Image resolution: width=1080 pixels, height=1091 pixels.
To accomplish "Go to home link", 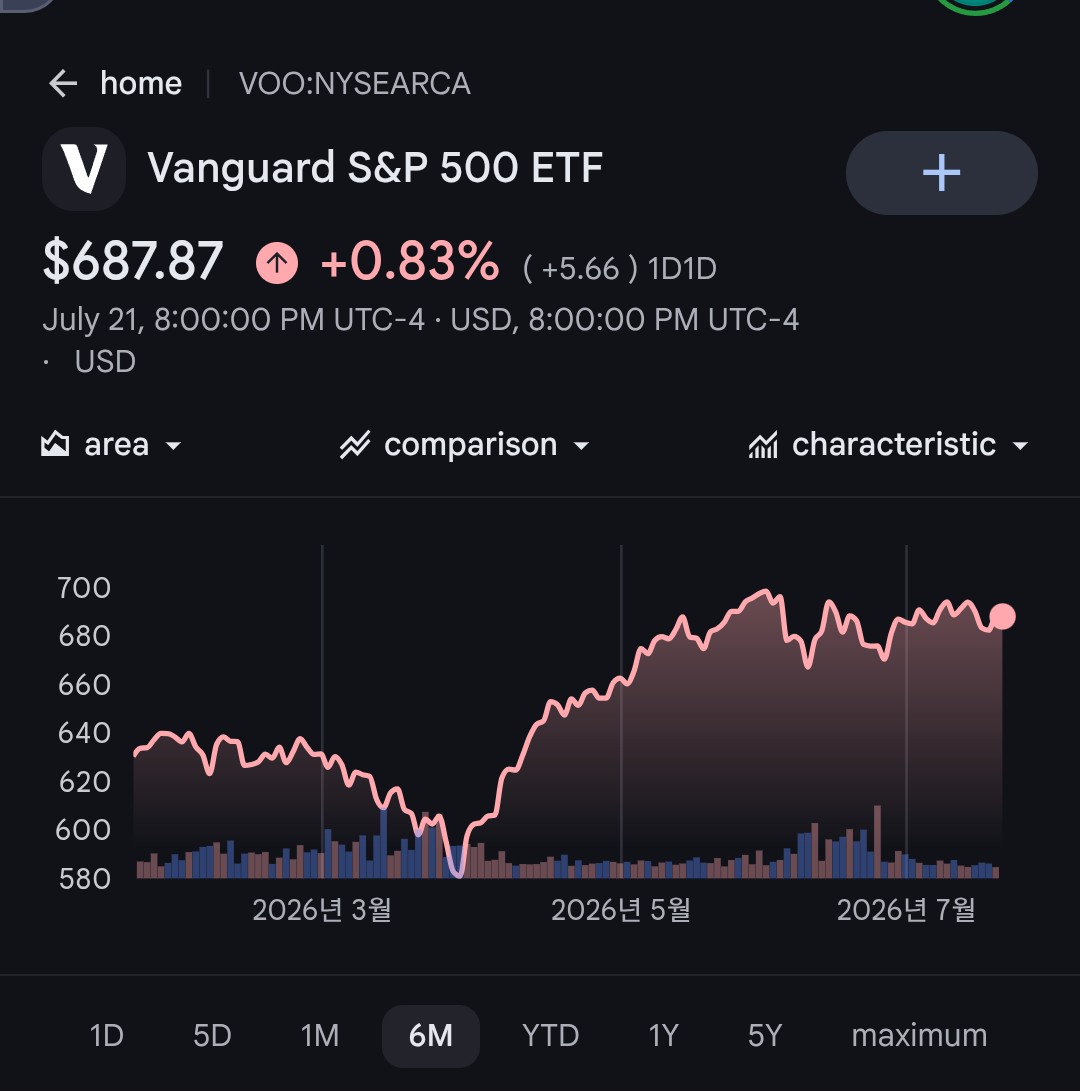I will pos(141,83).
